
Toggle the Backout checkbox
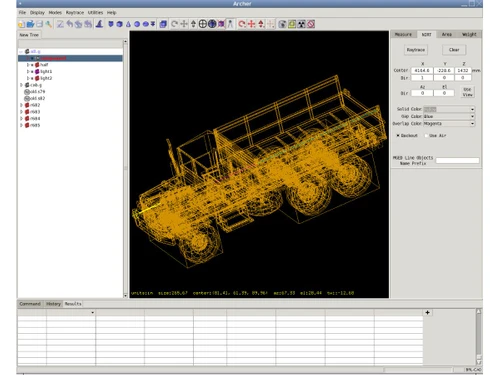click(398, 136)
